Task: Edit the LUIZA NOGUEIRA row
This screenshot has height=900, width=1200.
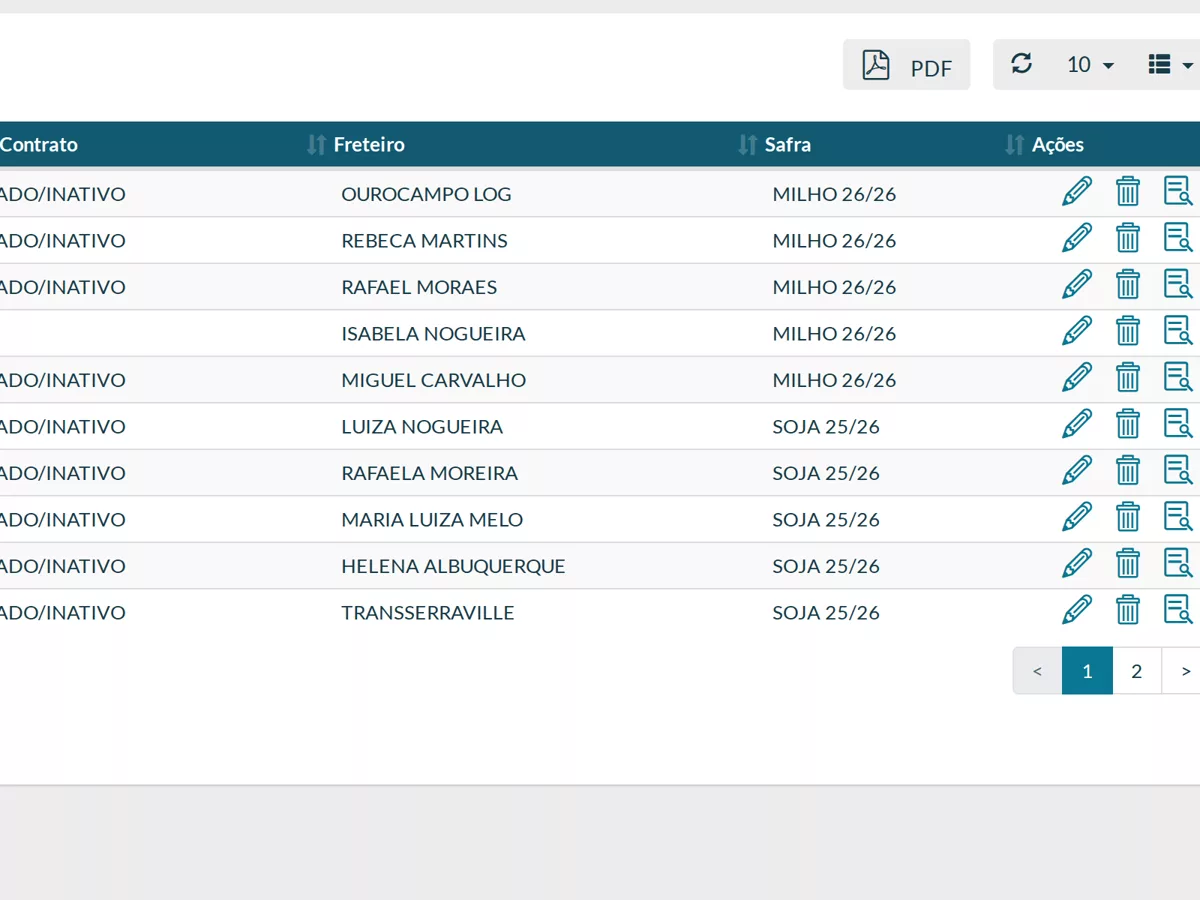Action: pyautogui.click(x=1077, y=424)
